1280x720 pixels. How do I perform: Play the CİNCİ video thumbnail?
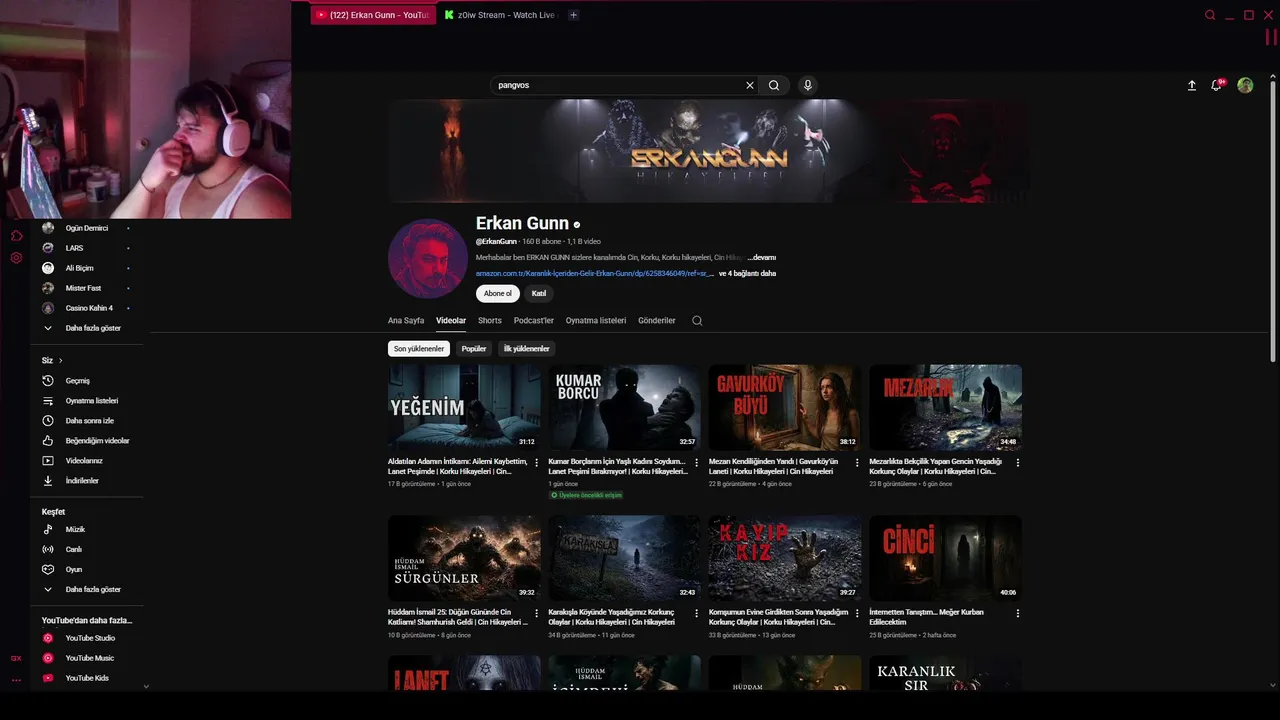[945, 558]
